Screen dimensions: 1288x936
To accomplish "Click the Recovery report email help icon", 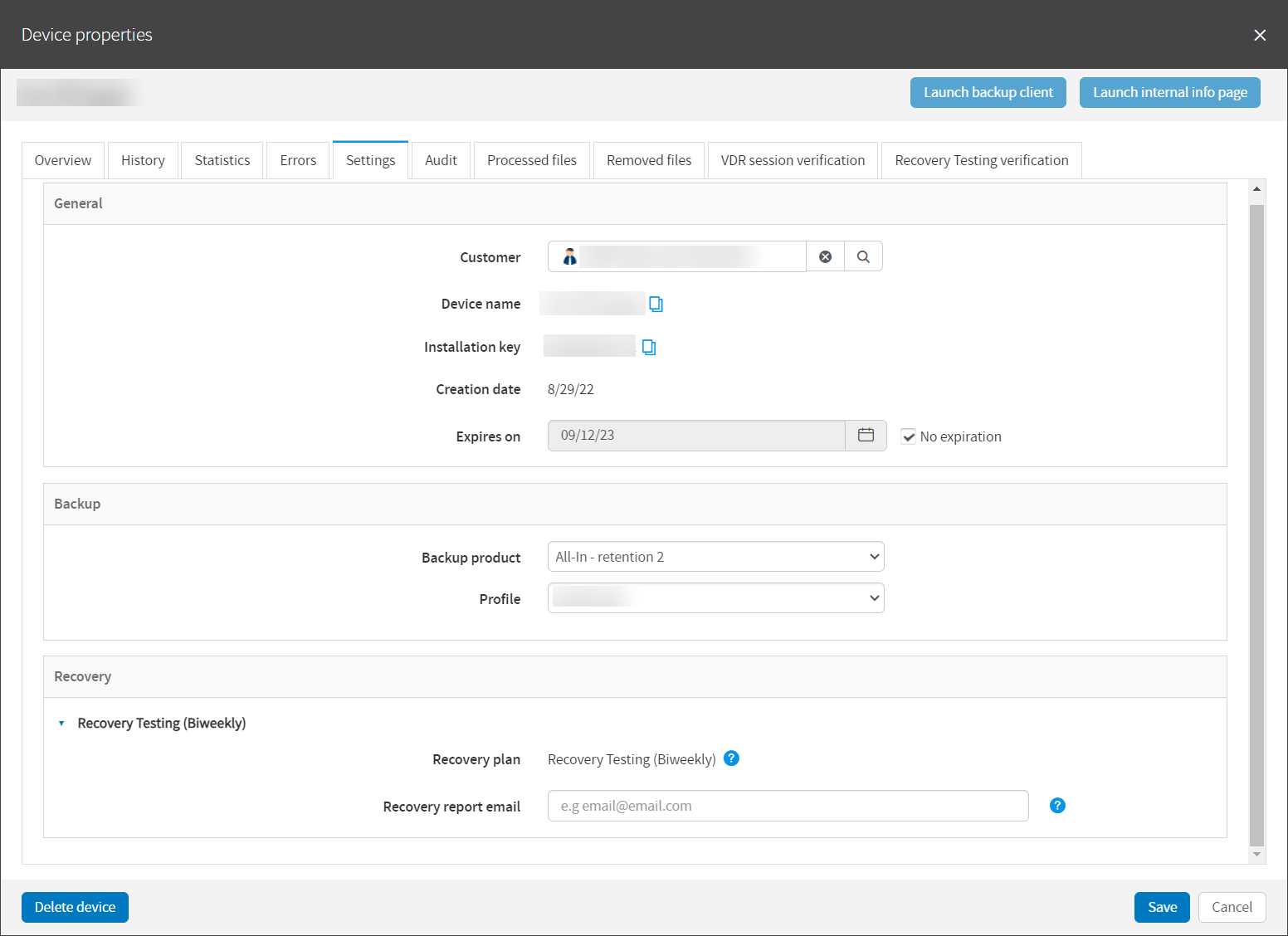I will 1057,805.
